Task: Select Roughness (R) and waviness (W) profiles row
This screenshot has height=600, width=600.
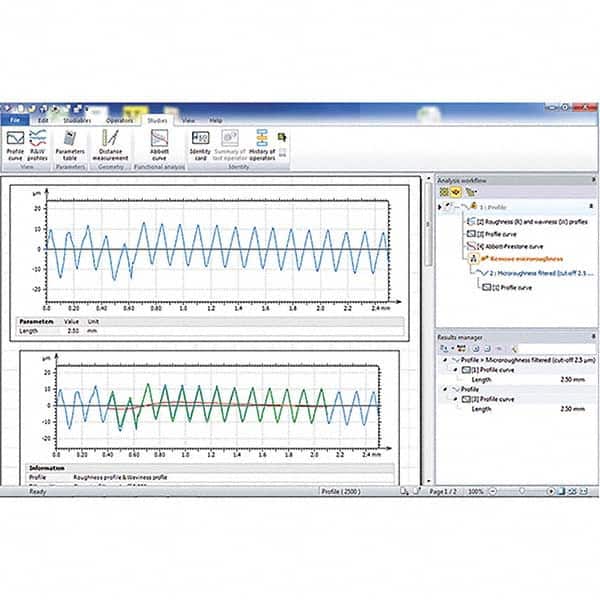Action: pyautogui.click(x=527, y=222)
